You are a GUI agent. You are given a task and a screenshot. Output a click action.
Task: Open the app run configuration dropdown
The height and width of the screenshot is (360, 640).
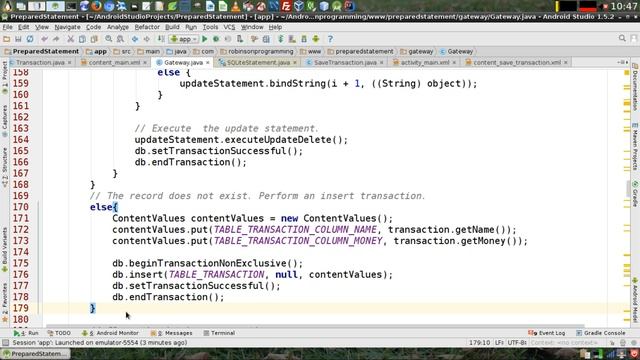coord(184,39)
